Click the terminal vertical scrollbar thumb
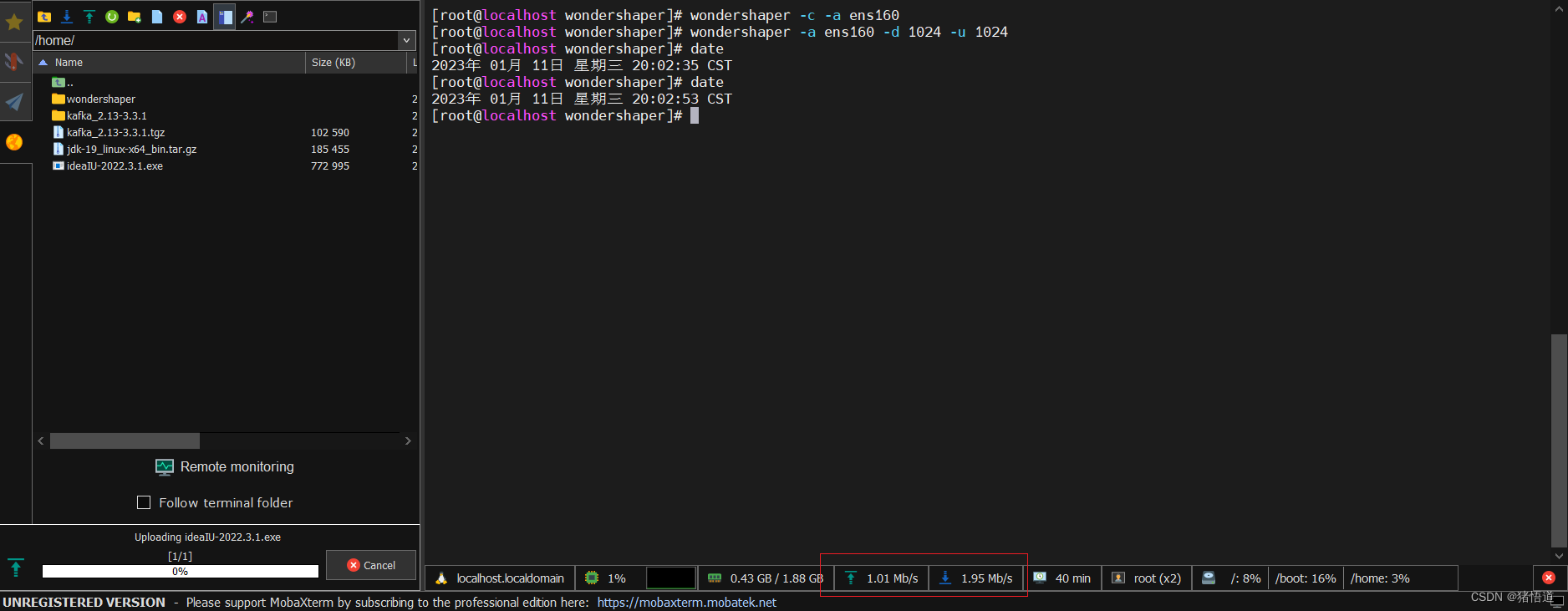This screenshot has width=1568, height=611. pyautogui.click(x=1559, y=440)
